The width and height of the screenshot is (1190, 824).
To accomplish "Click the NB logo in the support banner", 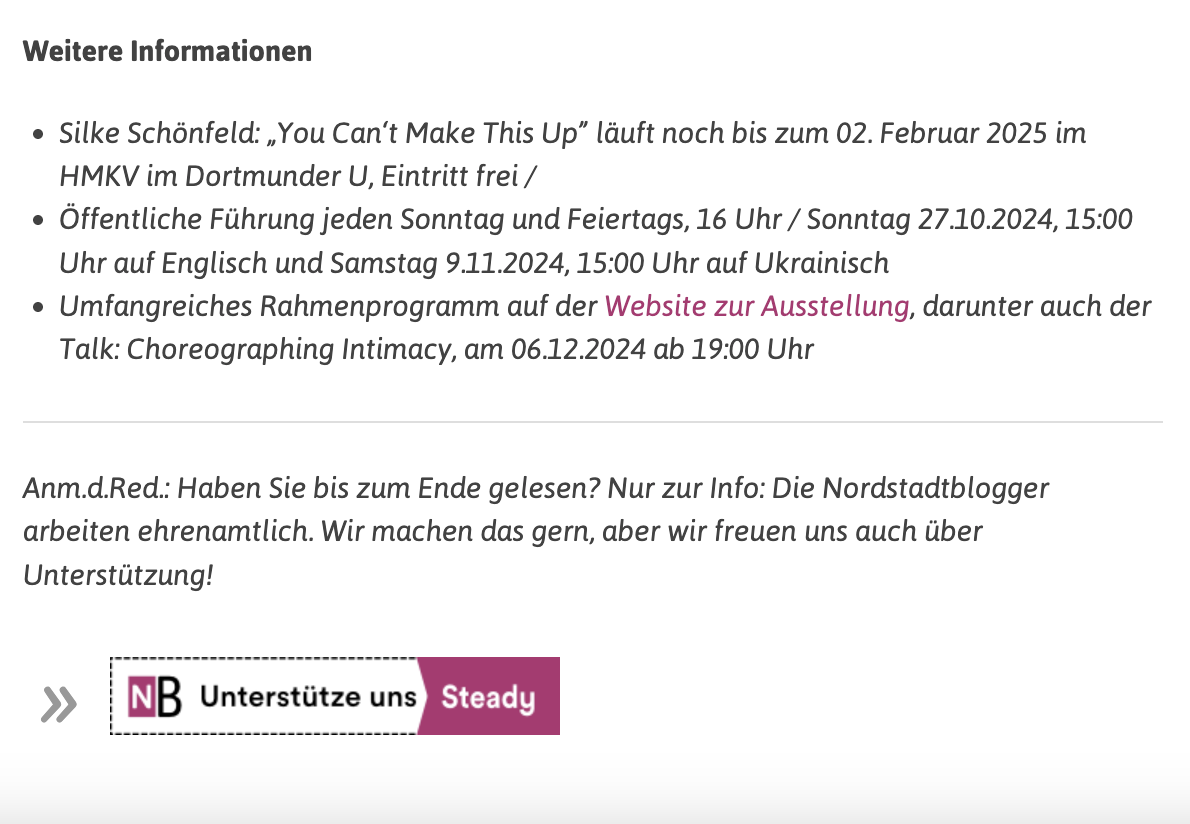I will (155, 696).
